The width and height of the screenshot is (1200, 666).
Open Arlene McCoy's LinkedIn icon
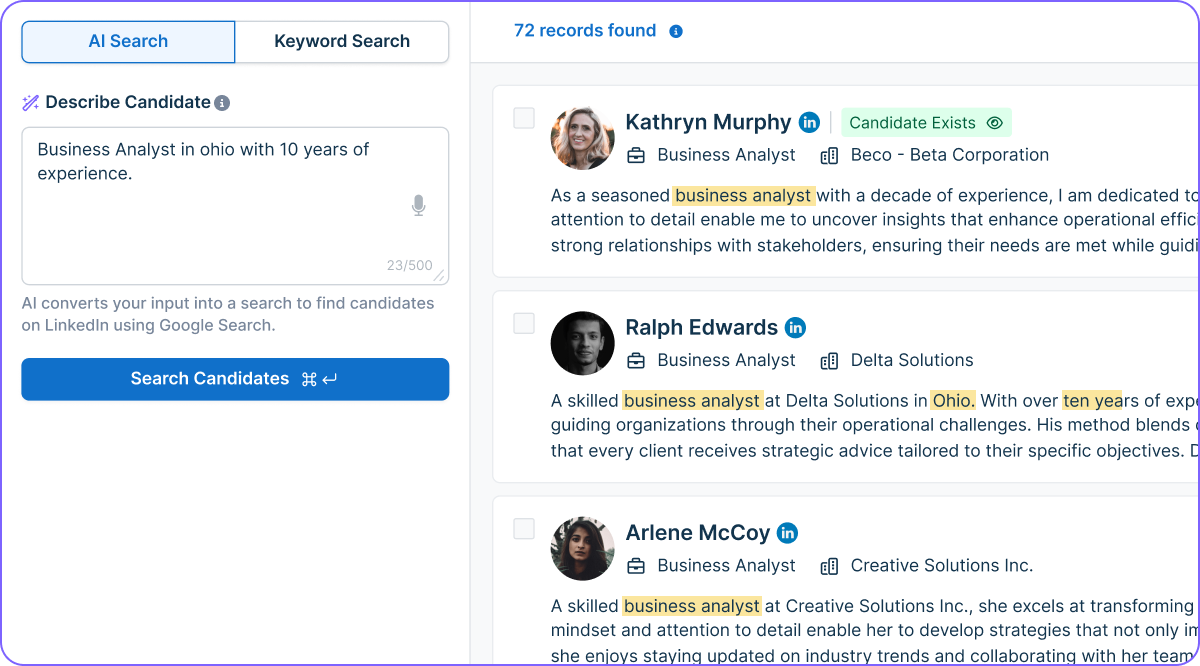(x=787, y=532)
